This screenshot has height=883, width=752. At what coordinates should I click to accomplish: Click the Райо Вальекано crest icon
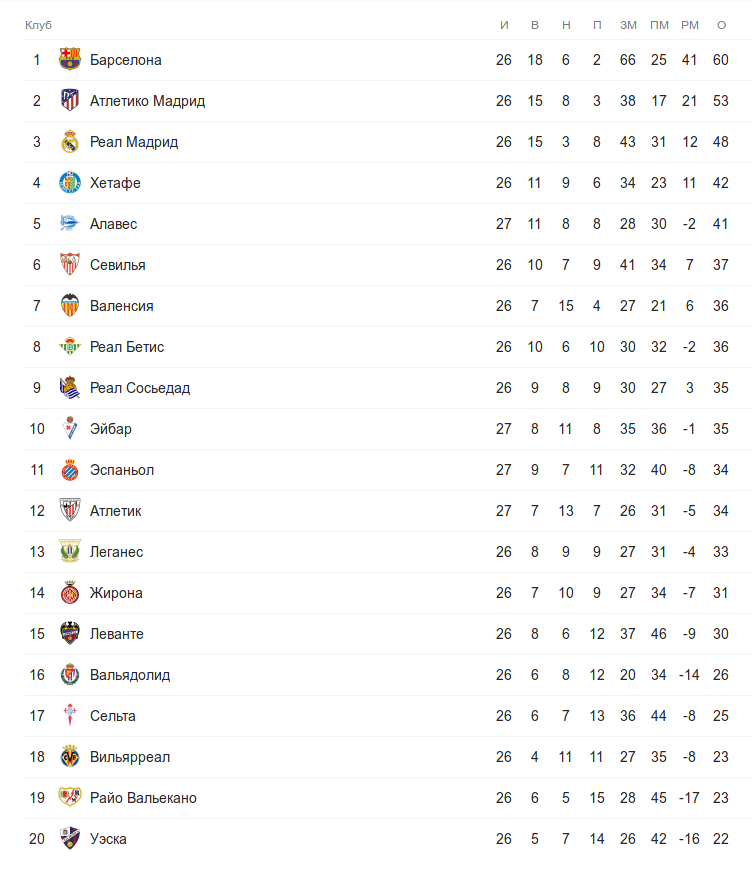click(69, 798)
